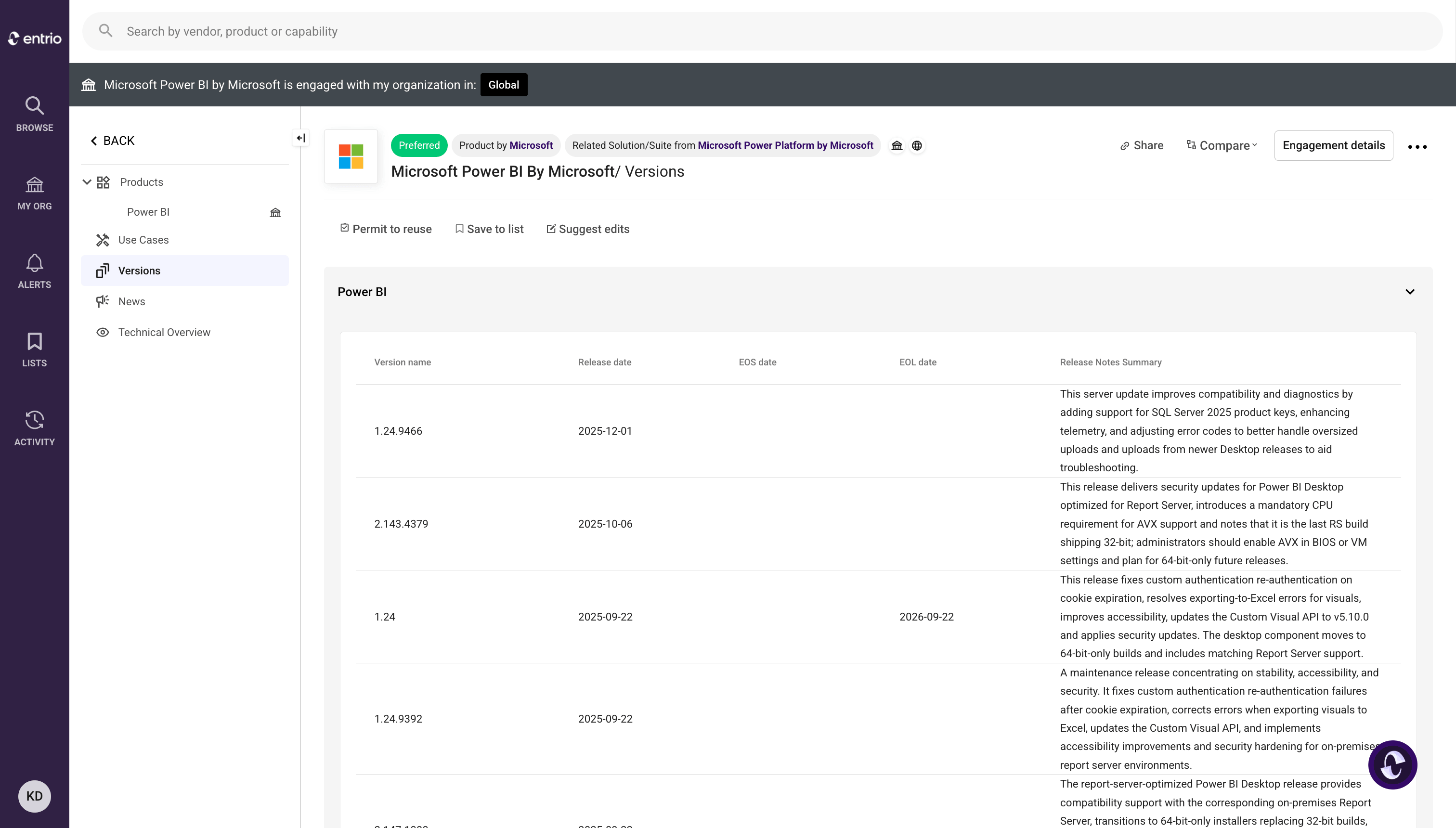Click the search magnifier icon
Viewport: 1456px width, 828px height.
click(106, 31)
